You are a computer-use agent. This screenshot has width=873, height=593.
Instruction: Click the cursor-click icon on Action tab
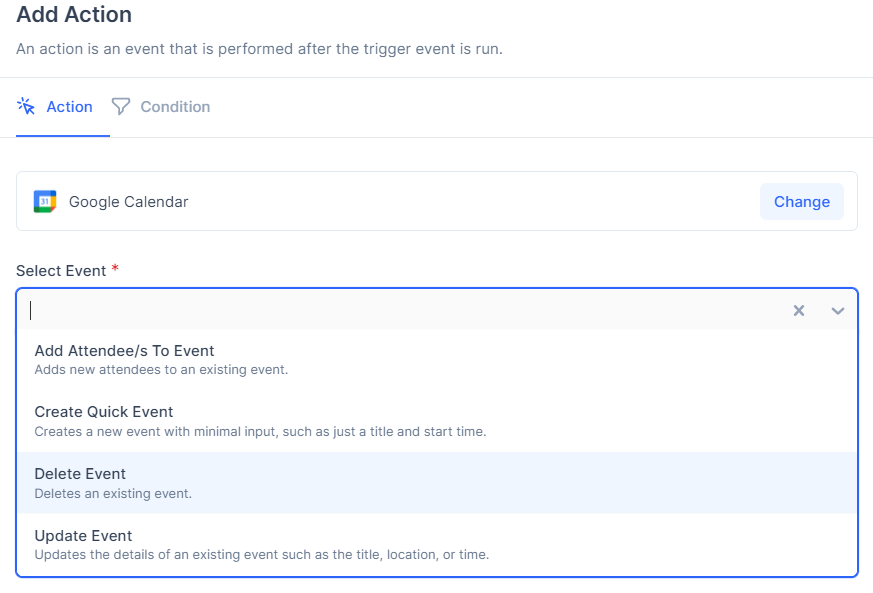(x=26, y=106)
